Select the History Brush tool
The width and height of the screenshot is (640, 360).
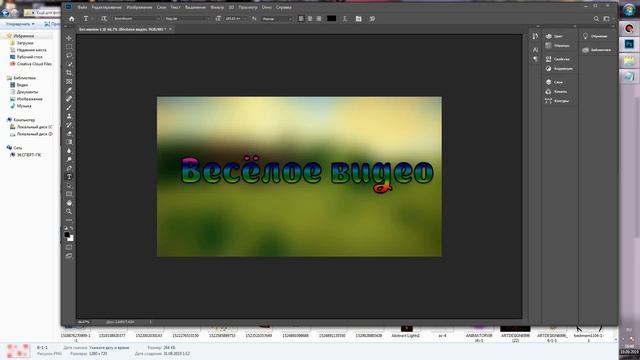[x=69, y=125]
